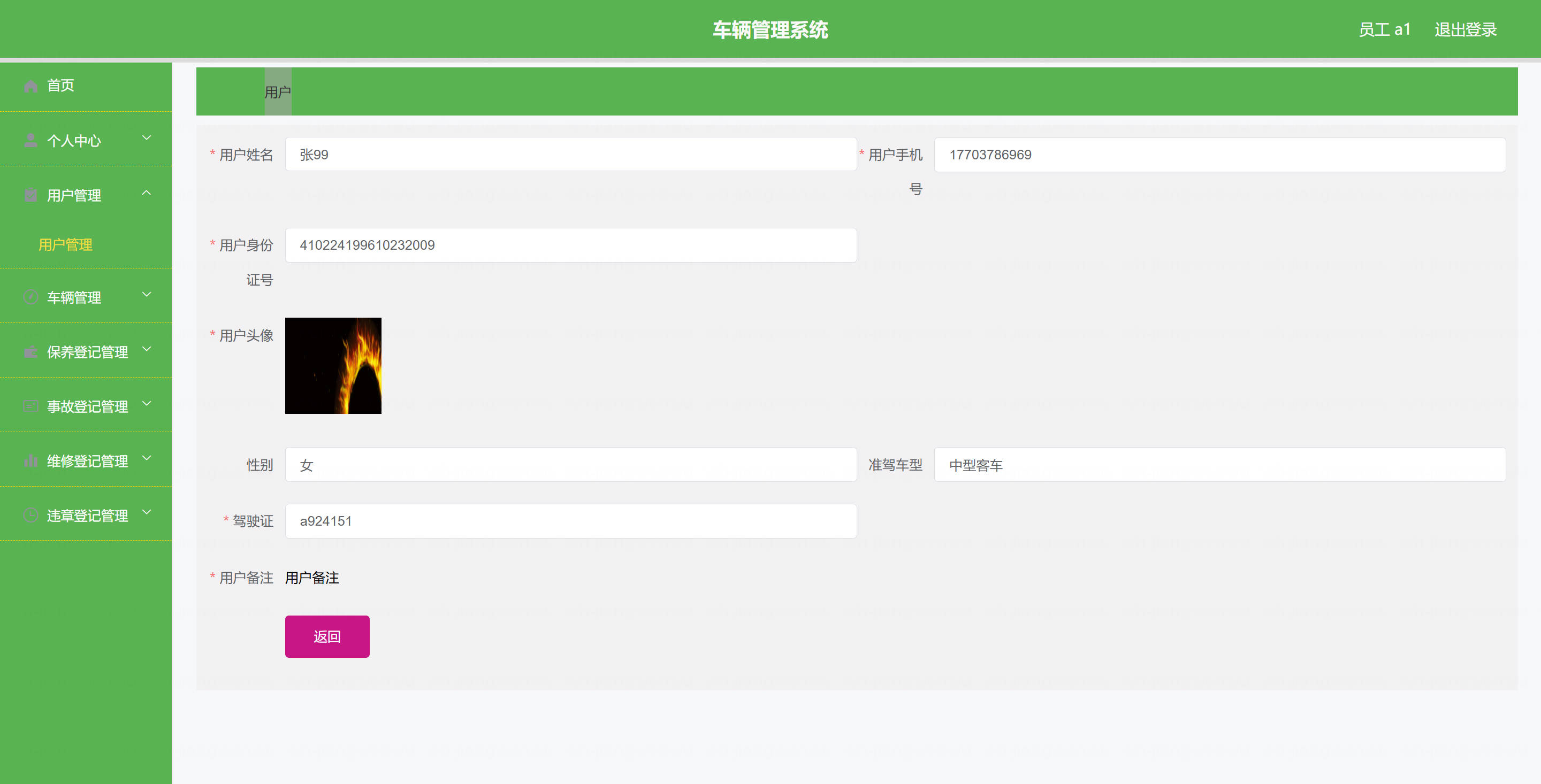Click the 用户姓名 input field
The width and height of the screenshot is (1541, 784).
tap(571, 155)
